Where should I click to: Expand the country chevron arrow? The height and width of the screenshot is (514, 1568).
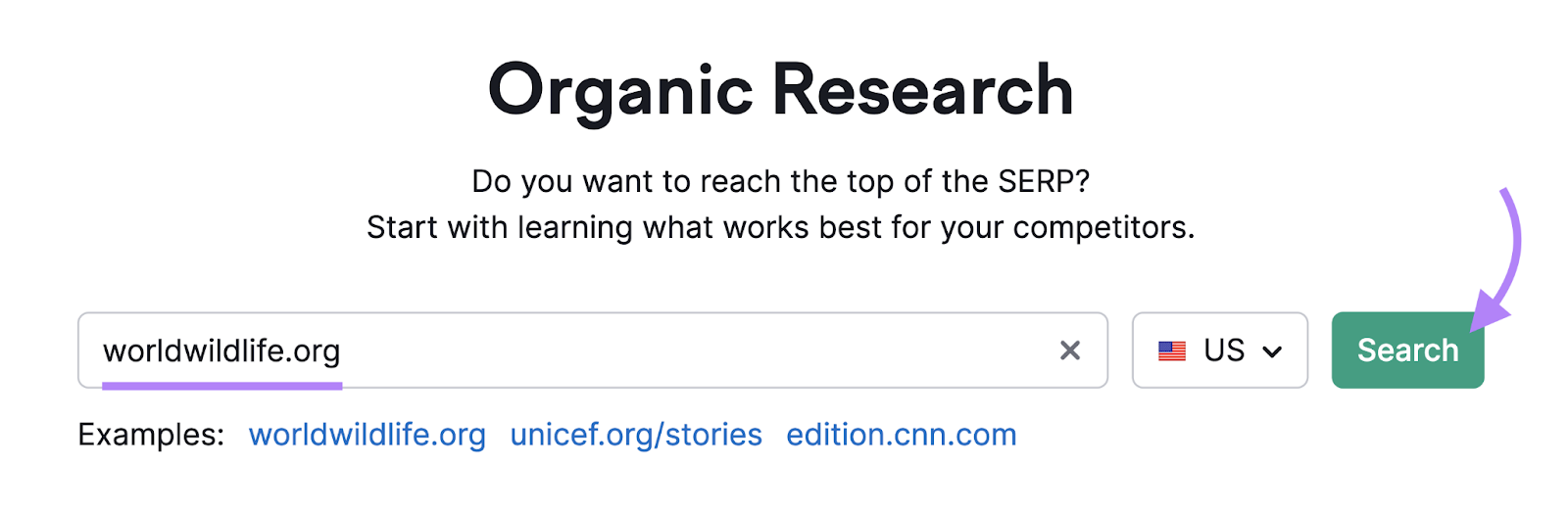(1272, 351)
